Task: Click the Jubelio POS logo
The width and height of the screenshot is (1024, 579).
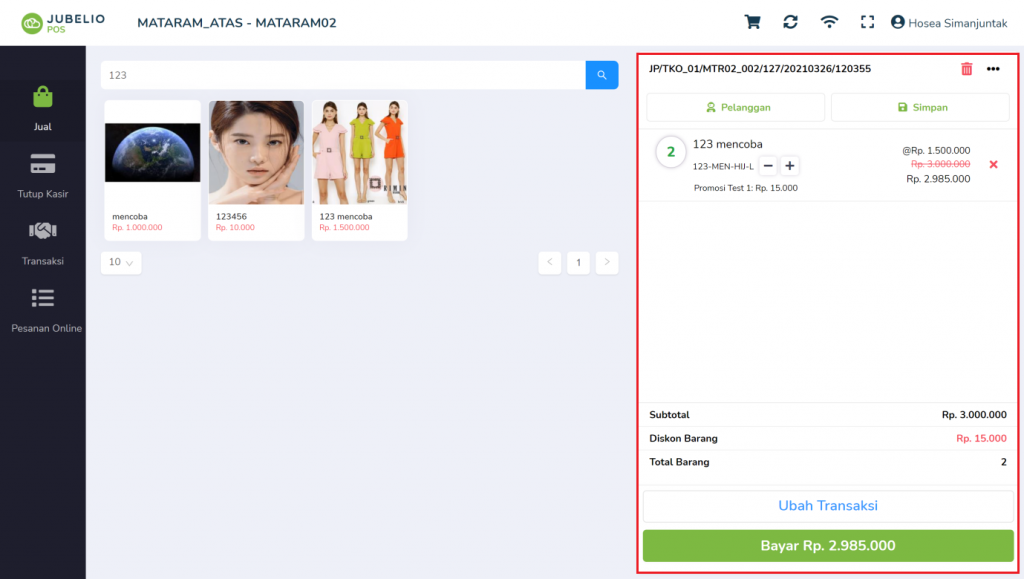Action: coord(63,23)
